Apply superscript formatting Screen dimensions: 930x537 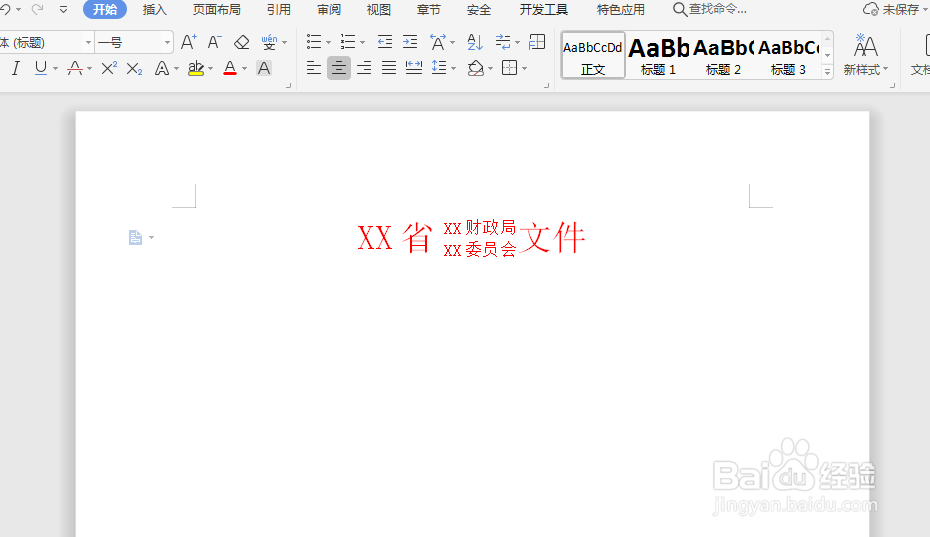click(x=109, y=68)
